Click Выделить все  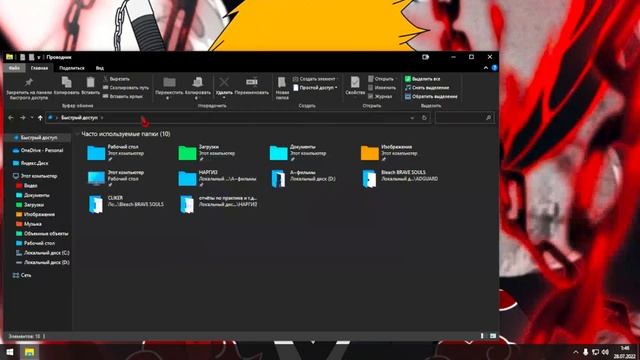(x=422, y=79)
